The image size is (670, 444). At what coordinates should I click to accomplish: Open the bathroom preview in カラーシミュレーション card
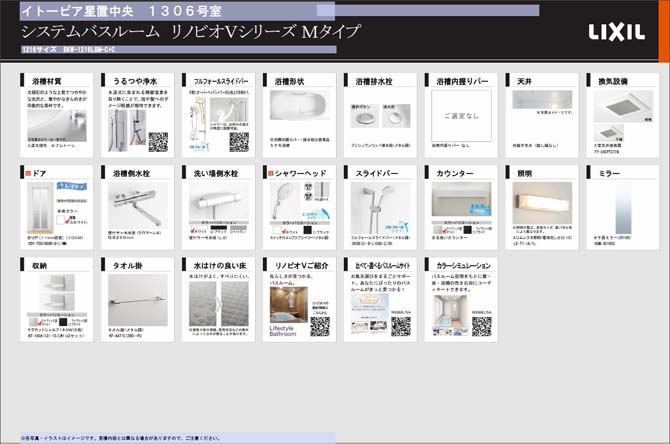tap(450, 315)
